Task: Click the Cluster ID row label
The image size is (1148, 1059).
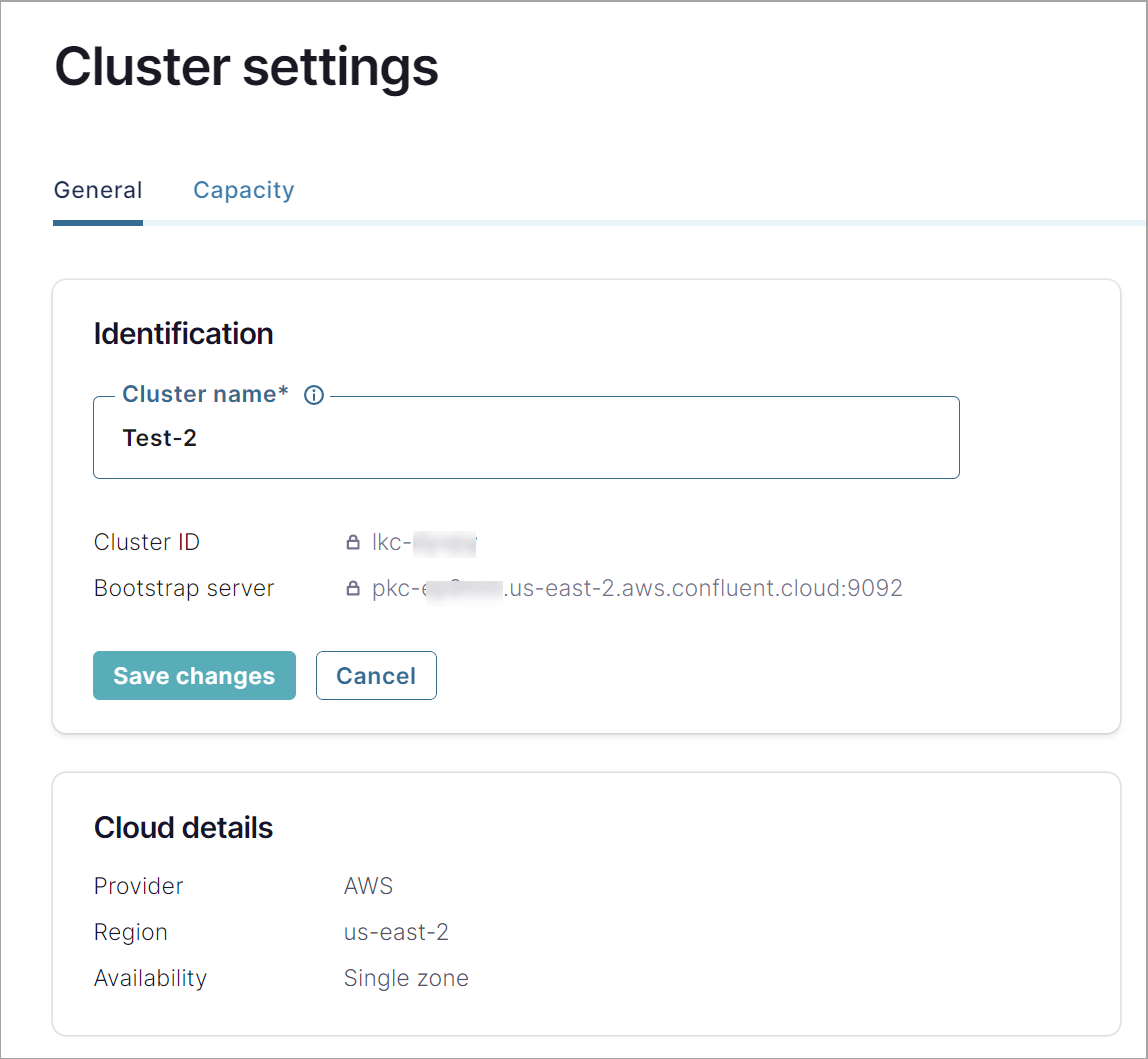Action: coord(146,542)
